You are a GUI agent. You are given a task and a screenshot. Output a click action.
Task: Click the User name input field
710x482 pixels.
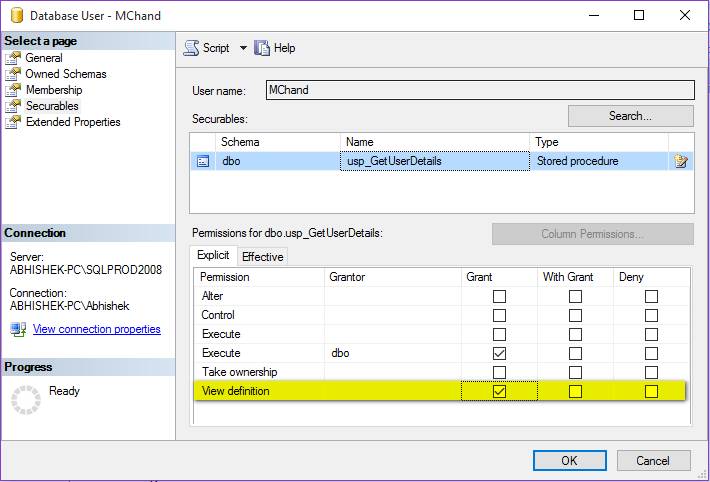click(x=480, y=90)
